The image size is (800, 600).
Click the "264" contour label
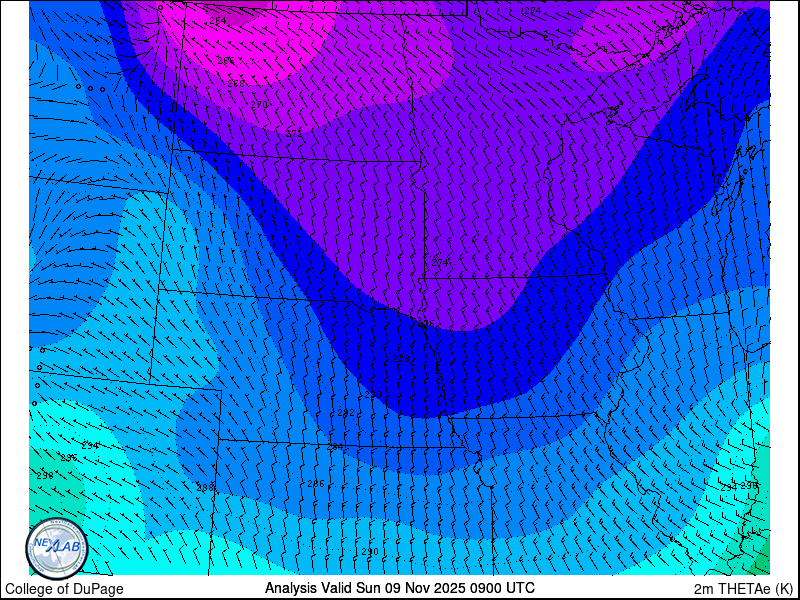[218, 20]
